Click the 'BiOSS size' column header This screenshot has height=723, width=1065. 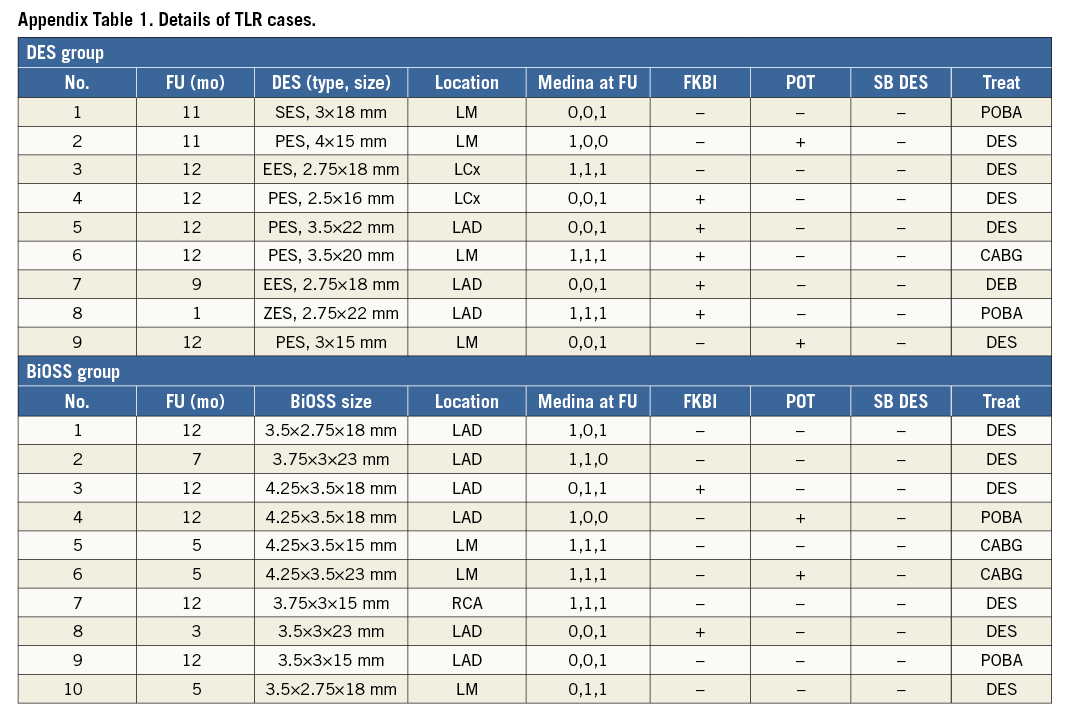(x=330, y=402)
